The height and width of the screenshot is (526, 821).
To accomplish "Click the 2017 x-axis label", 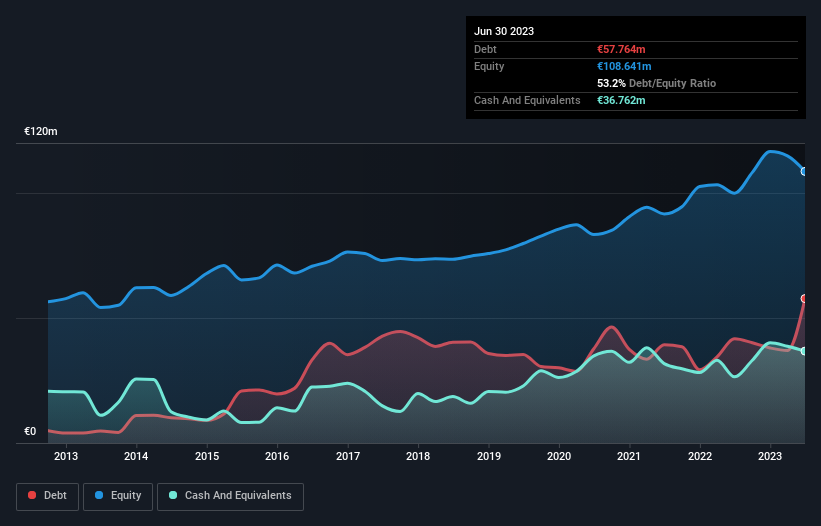I will (348, 456).
